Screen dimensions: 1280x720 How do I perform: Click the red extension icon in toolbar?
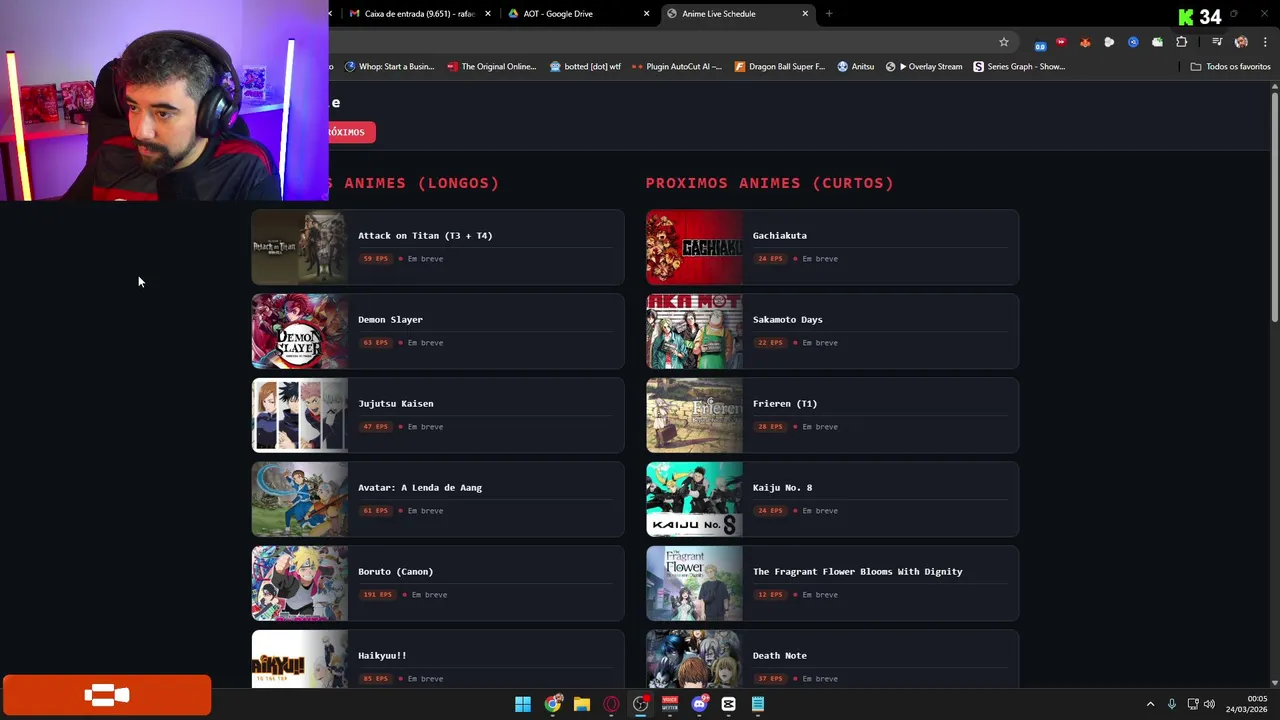(1061, 42)
